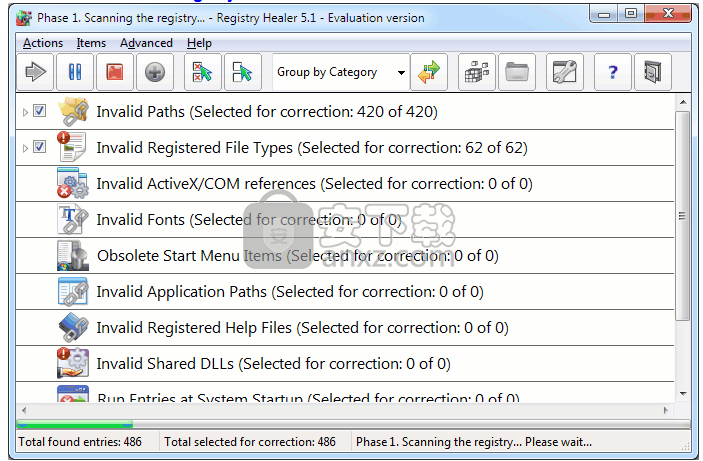Click the folder toolbar icon

516,72
